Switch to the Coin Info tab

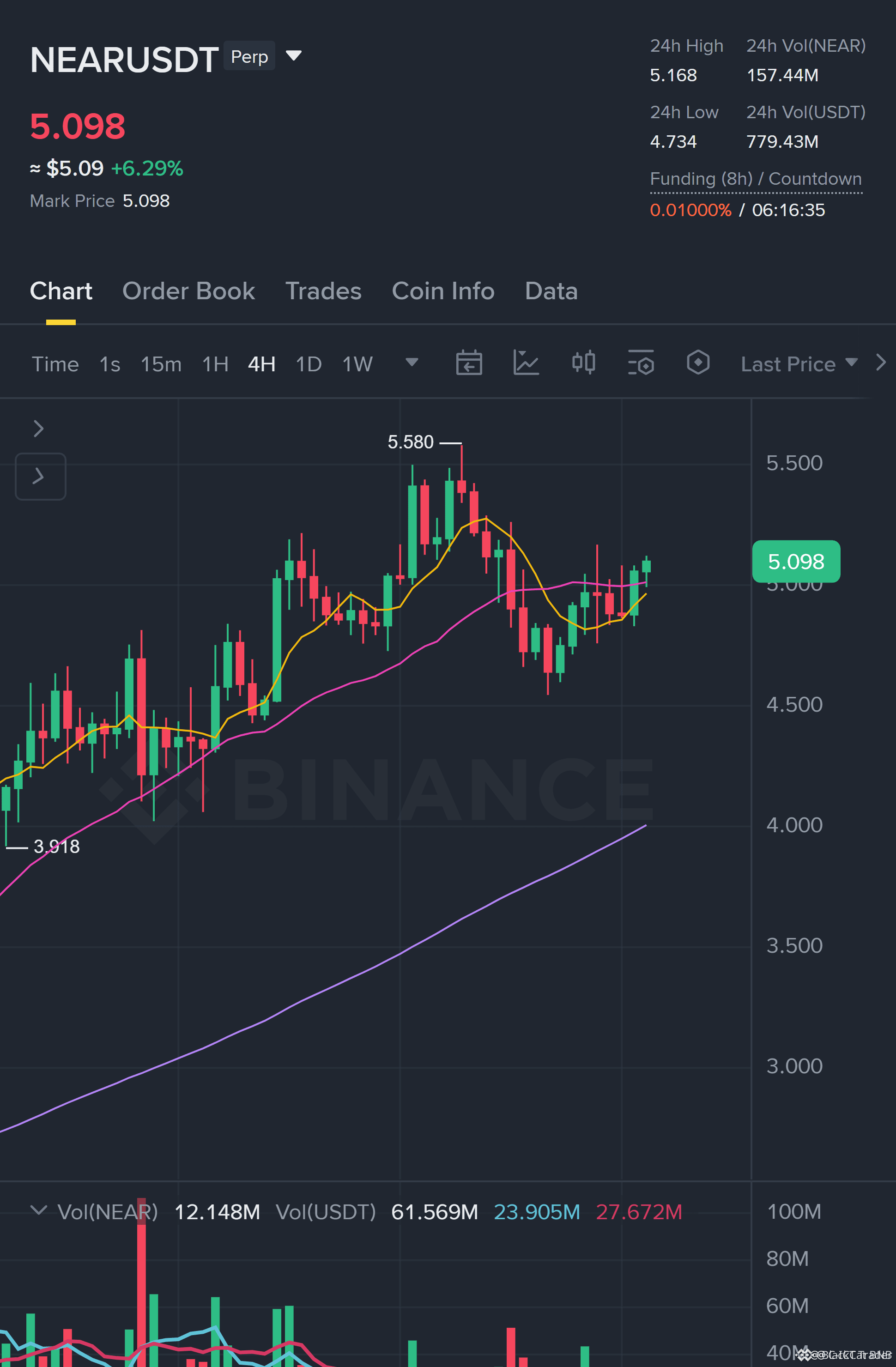443,291
